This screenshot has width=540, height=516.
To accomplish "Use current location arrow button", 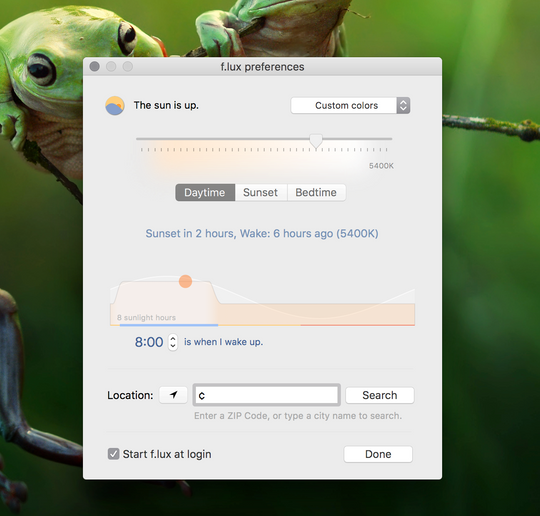I will click(x=173, y=395).
